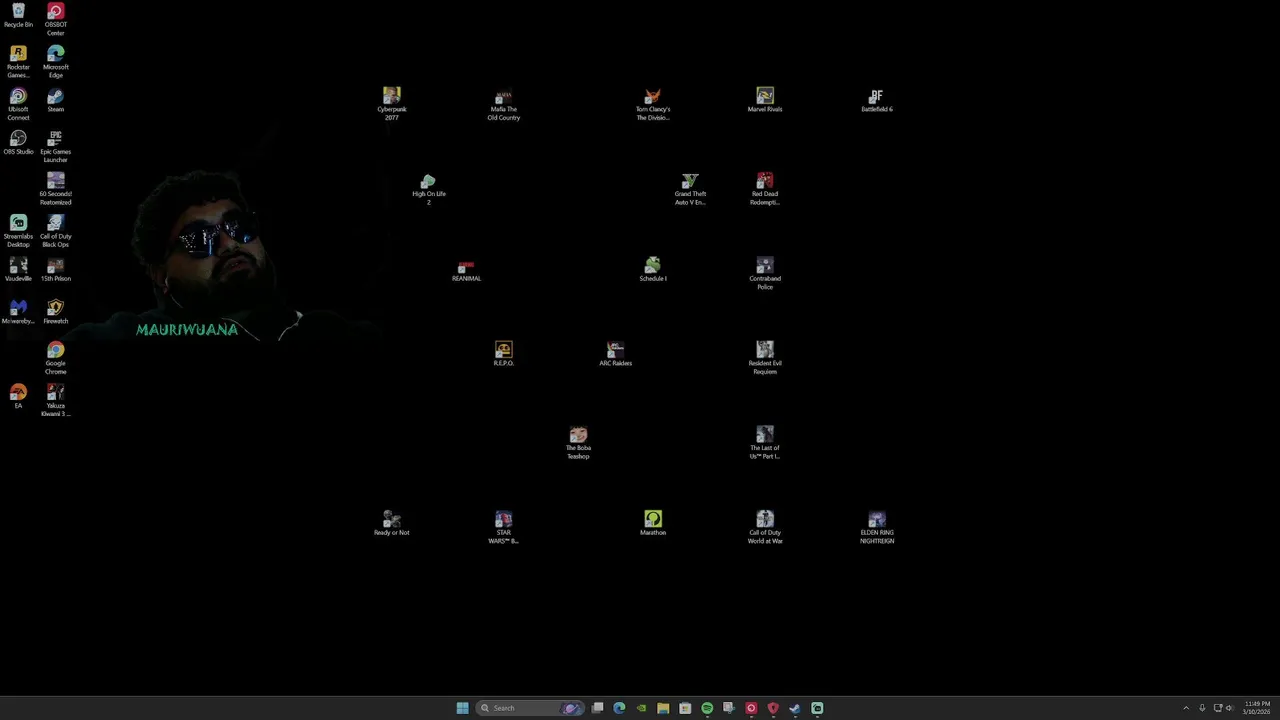Viewport: 1280px width, 720px height.
Task: Select the Contraband Police icon
Action: [765, 274]
